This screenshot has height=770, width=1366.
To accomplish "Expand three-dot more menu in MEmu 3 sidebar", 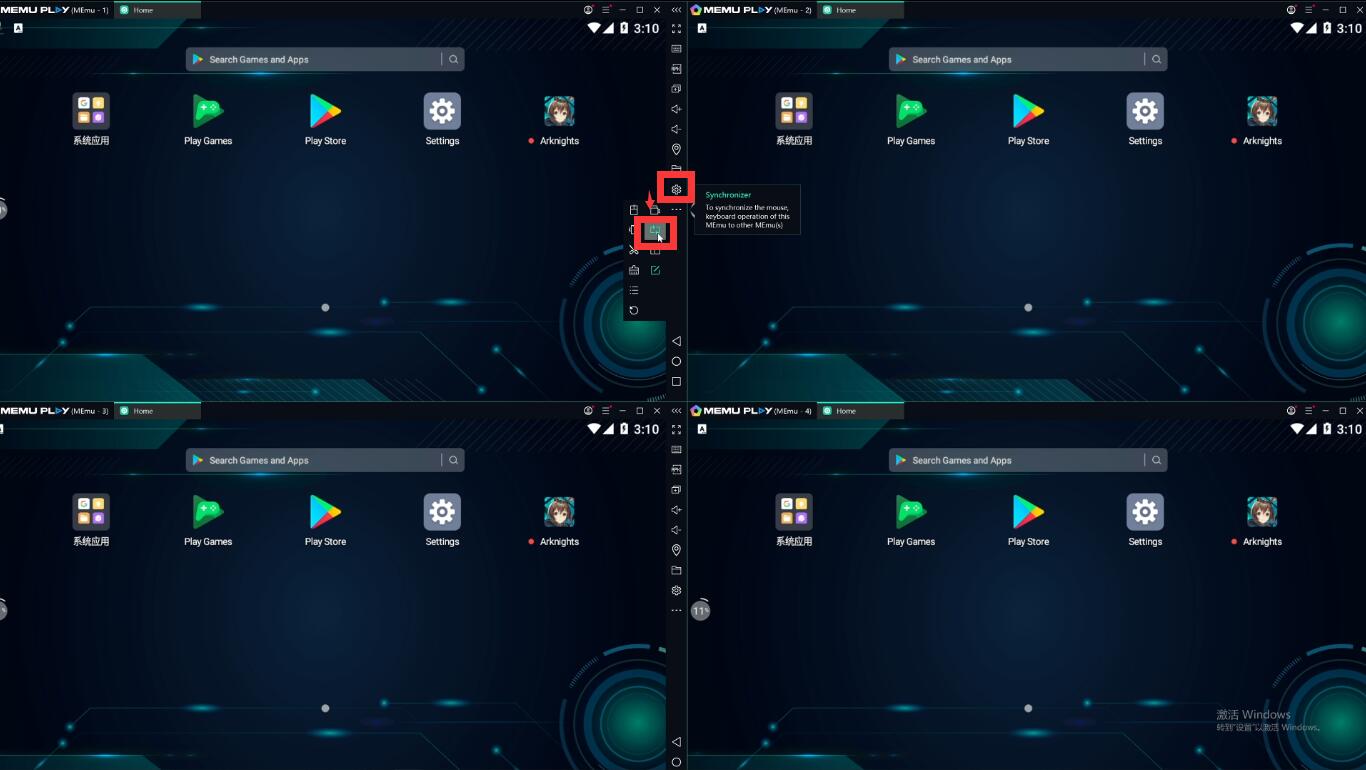I will tap(676, 610).
